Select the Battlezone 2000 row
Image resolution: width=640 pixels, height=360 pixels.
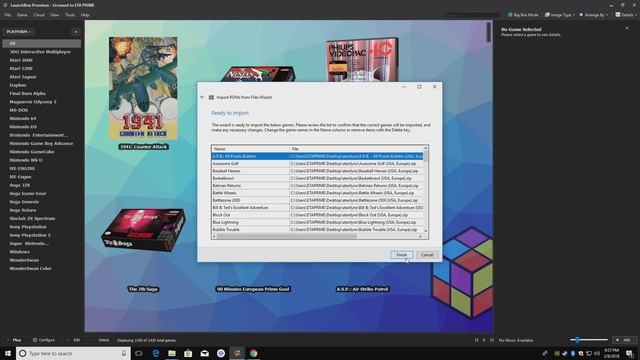coord(318,200)
